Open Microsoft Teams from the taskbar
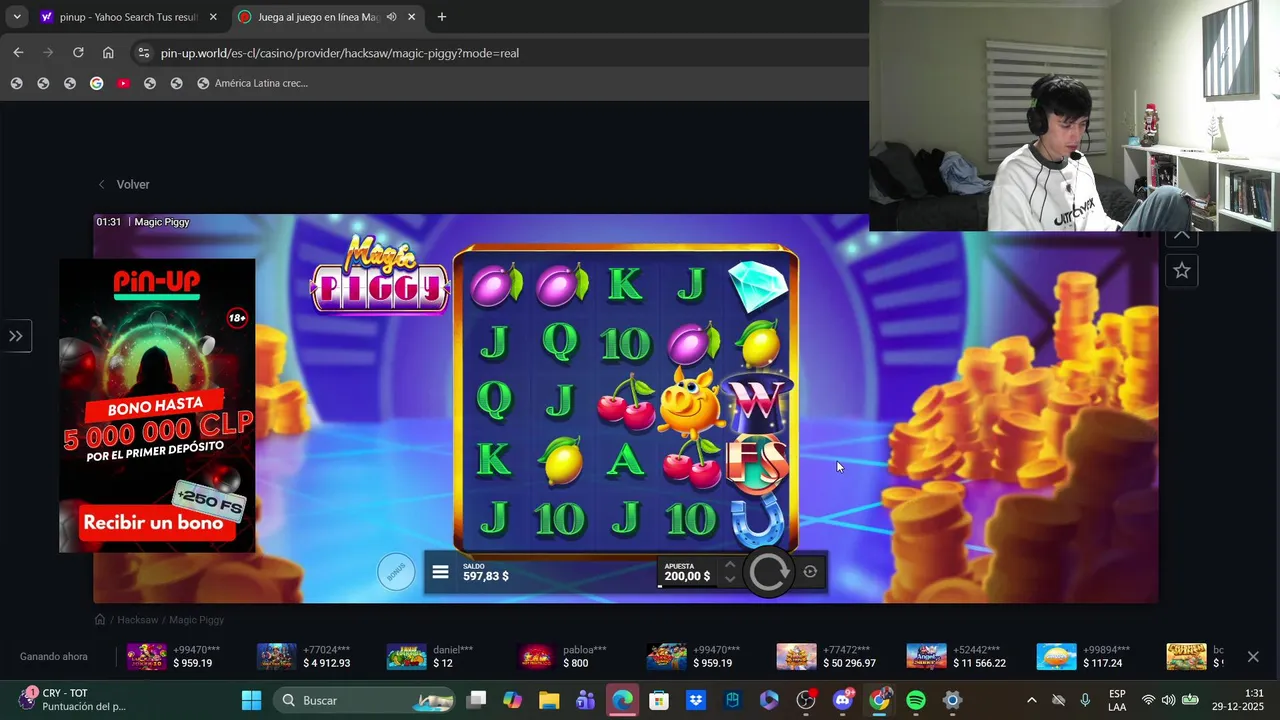1280x720 pixels. [x=585, y=700]
